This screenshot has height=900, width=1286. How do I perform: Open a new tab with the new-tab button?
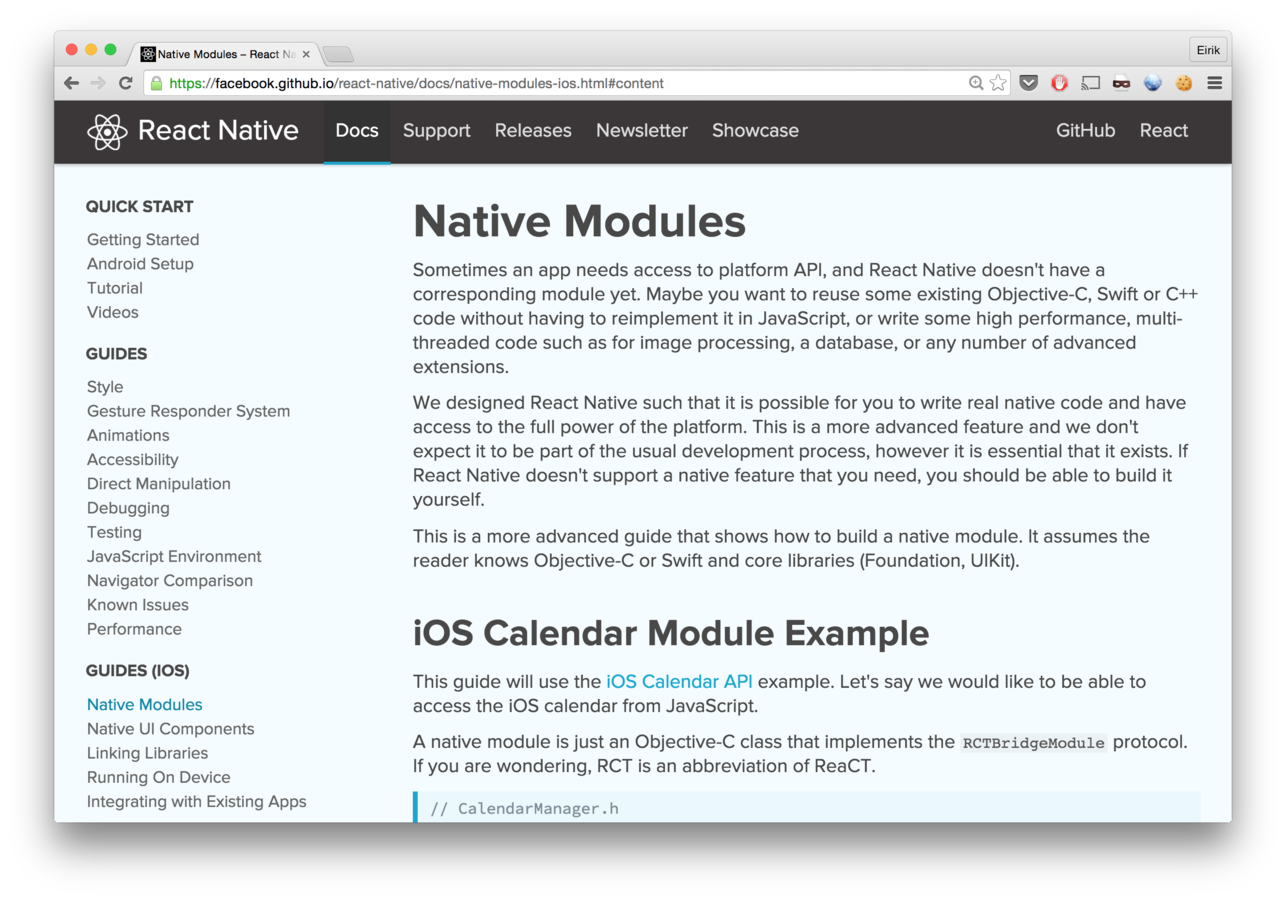(338, 54)
